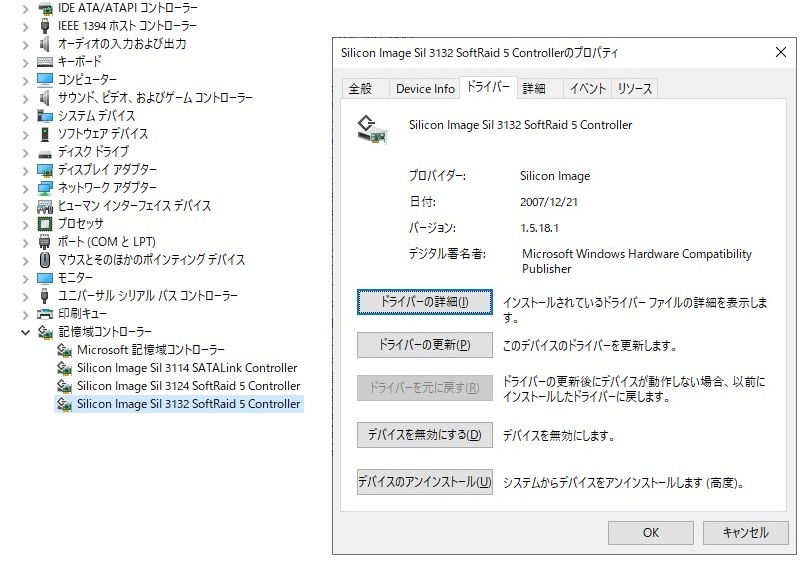Screen dimensions: 804x561
Task: Click the SiI 3114 SATALink Controller device icon
Action: point(64,368)
